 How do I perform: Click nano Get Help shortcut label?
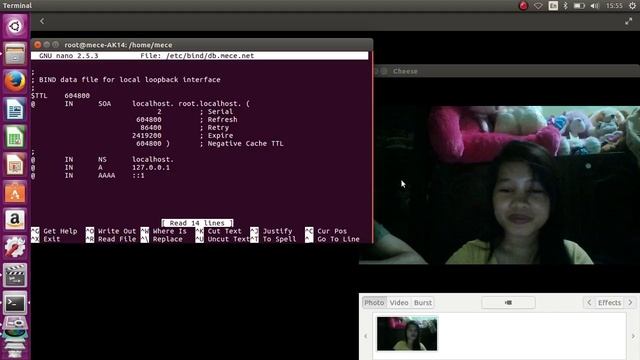(x=60, y=231)
